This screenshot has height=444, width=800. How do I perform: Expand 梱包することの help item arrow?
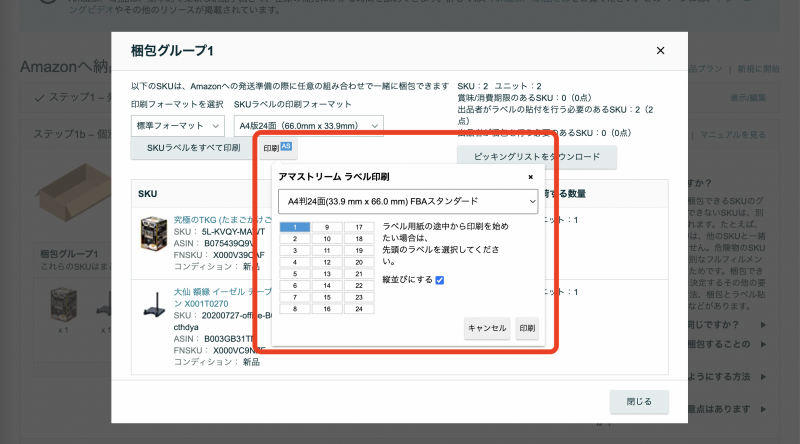pyautogui.click(x=763, y=344)
